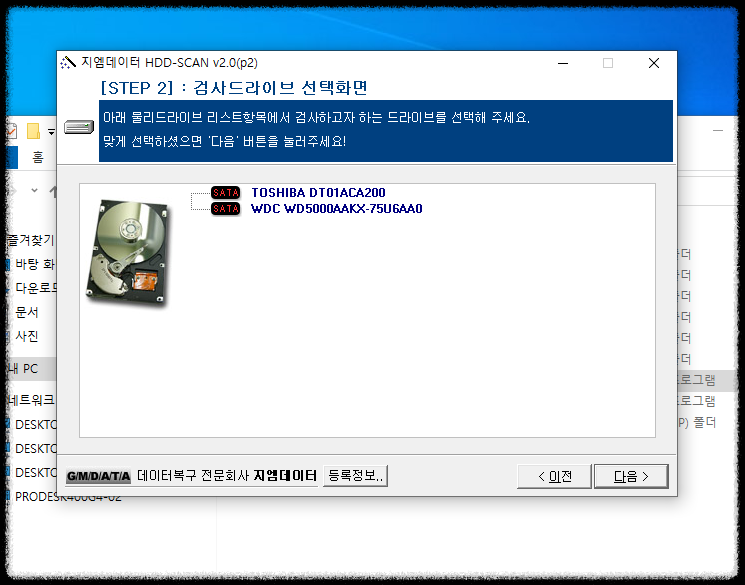The width and height of the screenshot is (745, 585).
Task: Minimize the HDD-SCAN window
Action: pos(563,63)
